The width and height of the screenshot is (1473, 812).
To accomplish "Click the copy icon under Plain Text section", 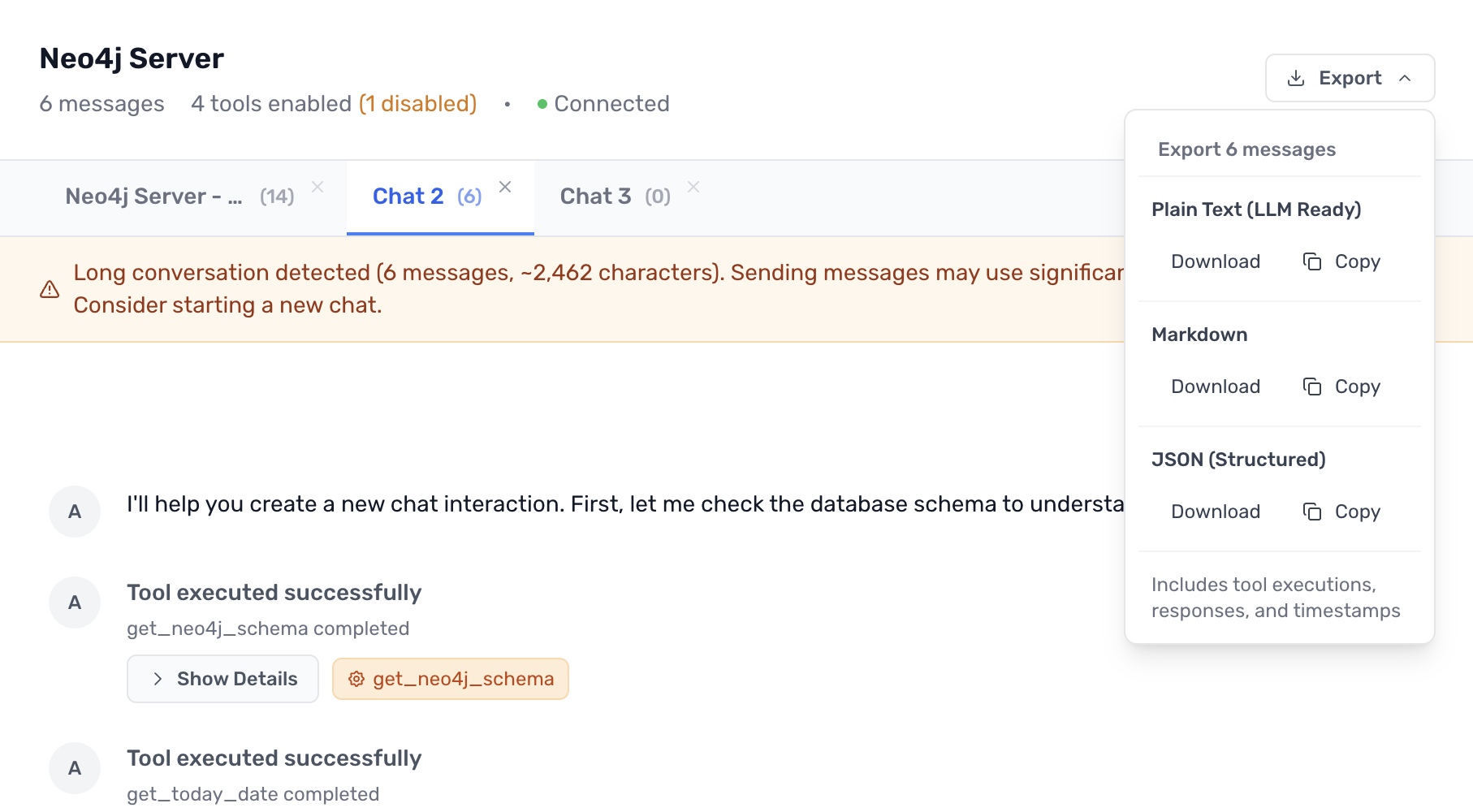I will tap(1312, 261).
